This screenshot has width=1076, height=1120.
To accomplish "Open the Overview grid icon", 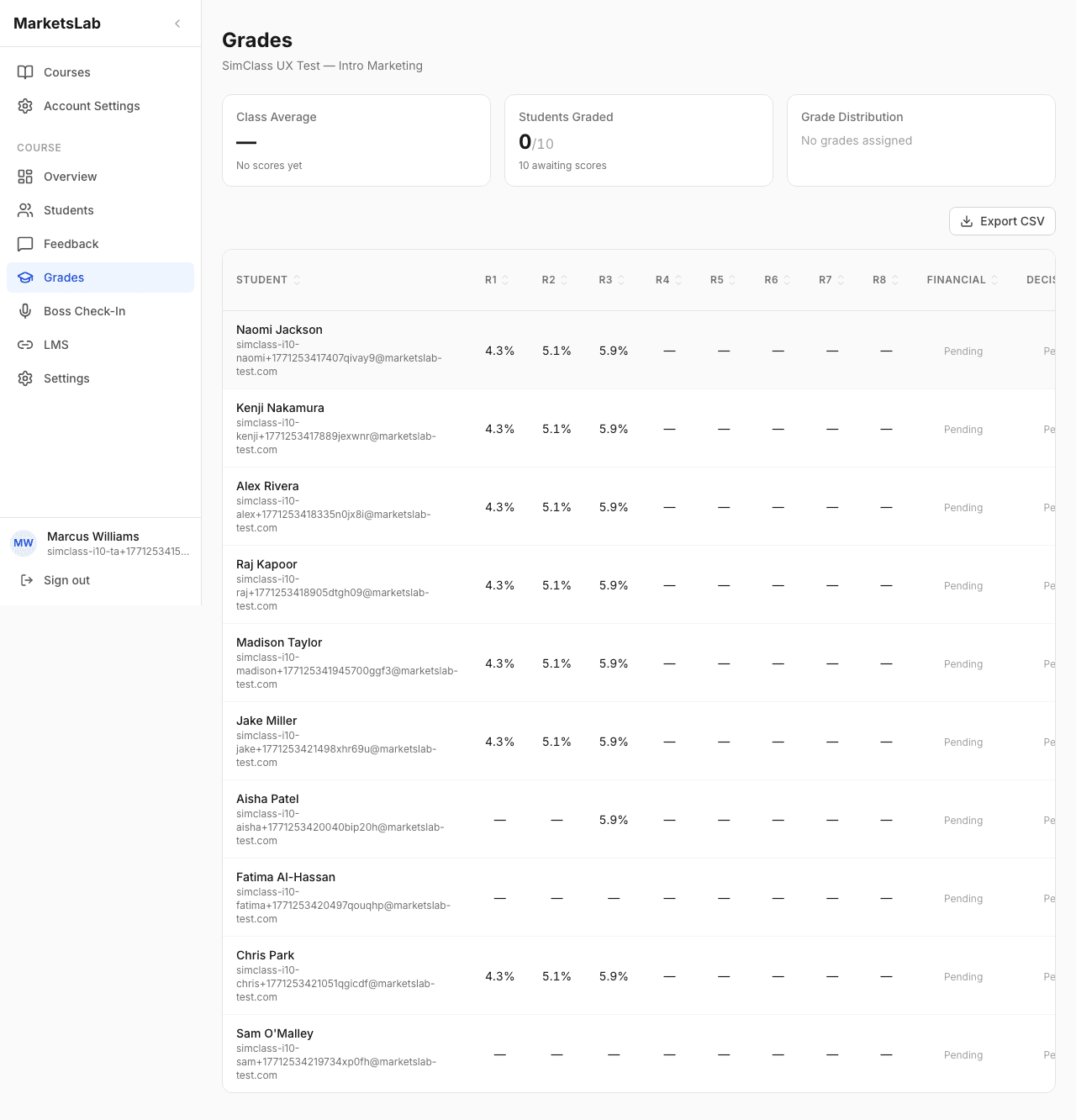I will click(x=25, y=177).
